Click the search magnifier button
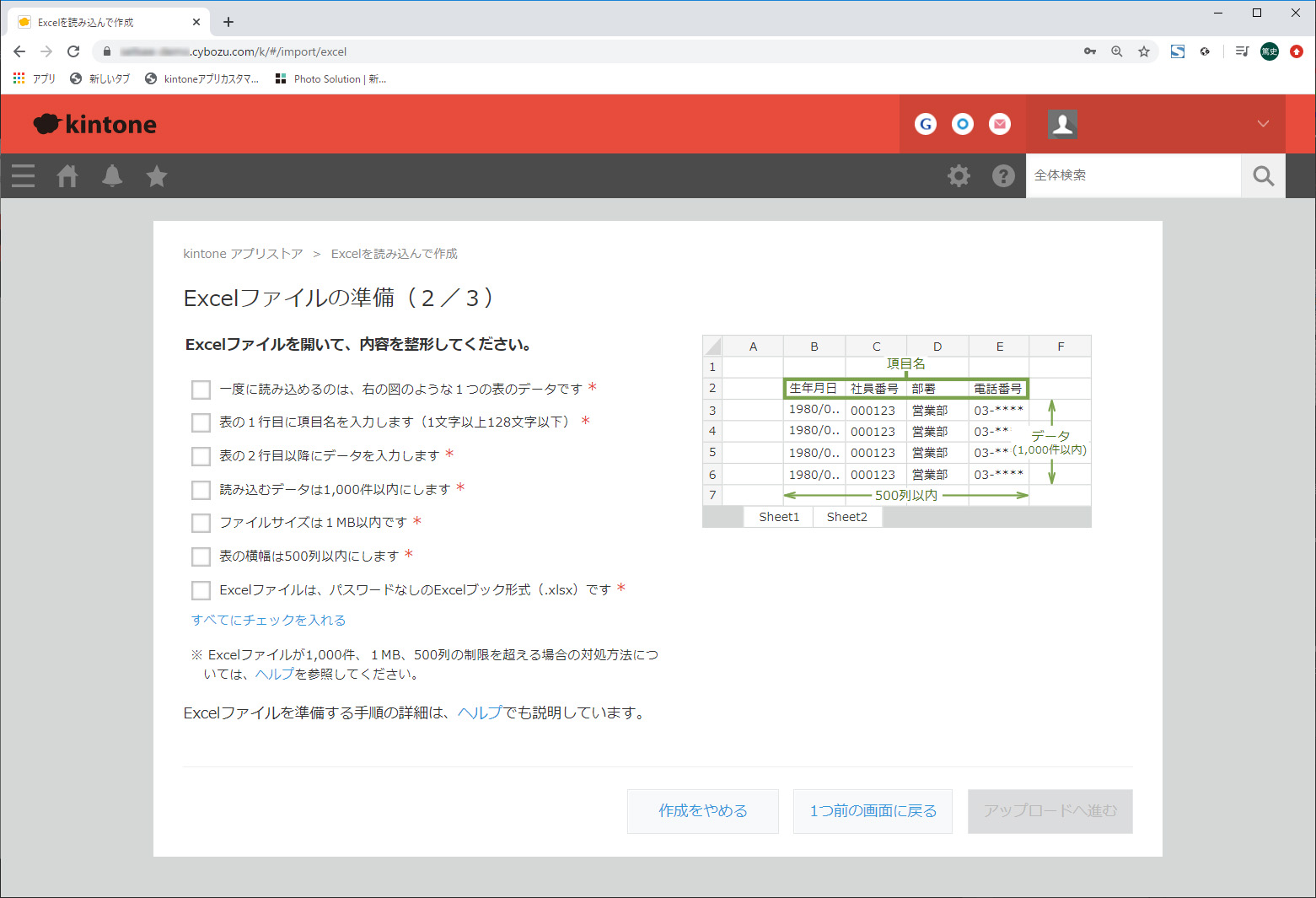Viewport: 1316px width, 898px height. pos(1263,175)
